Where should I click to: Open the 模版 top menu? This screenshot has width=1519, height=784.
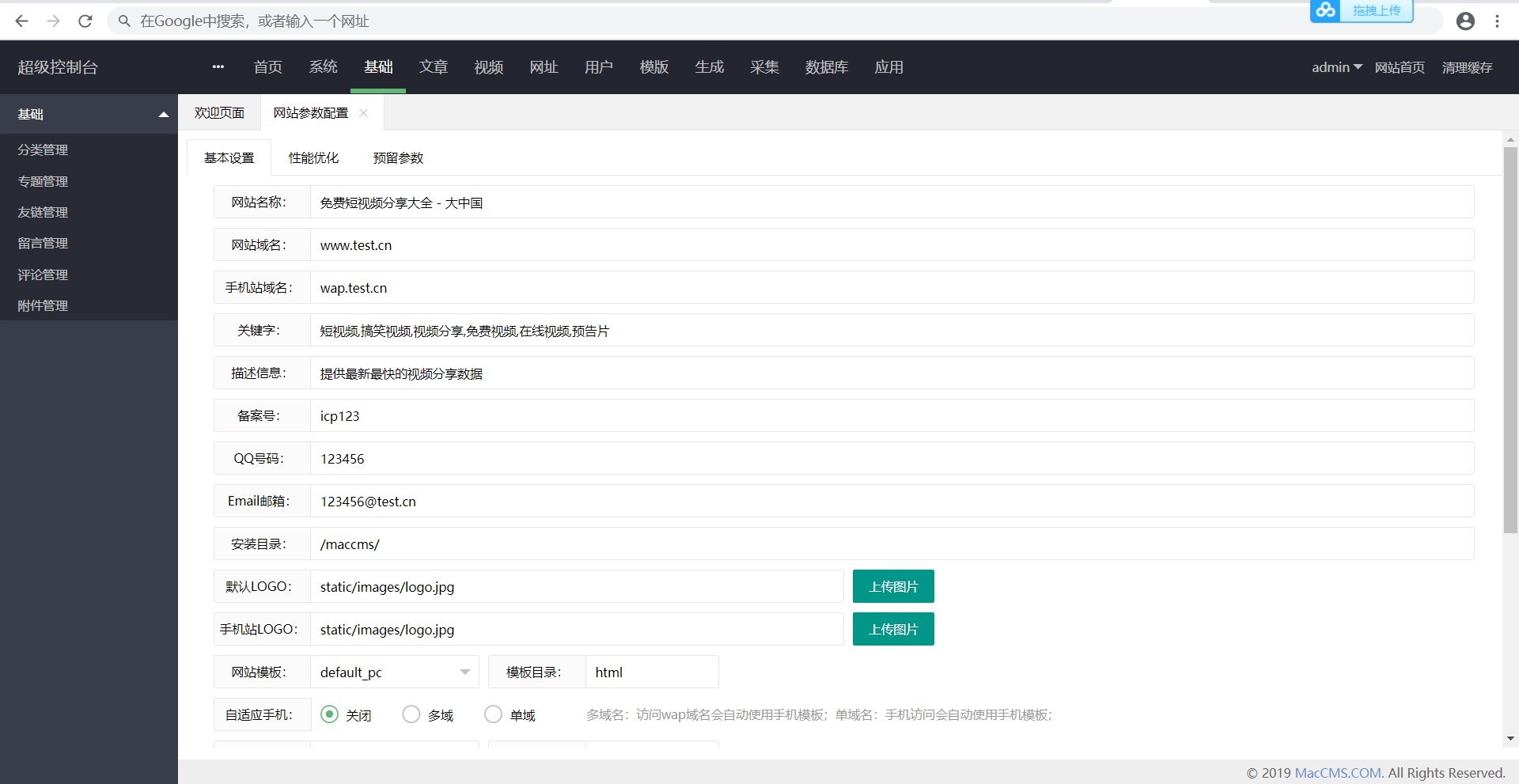pos(654,67)
